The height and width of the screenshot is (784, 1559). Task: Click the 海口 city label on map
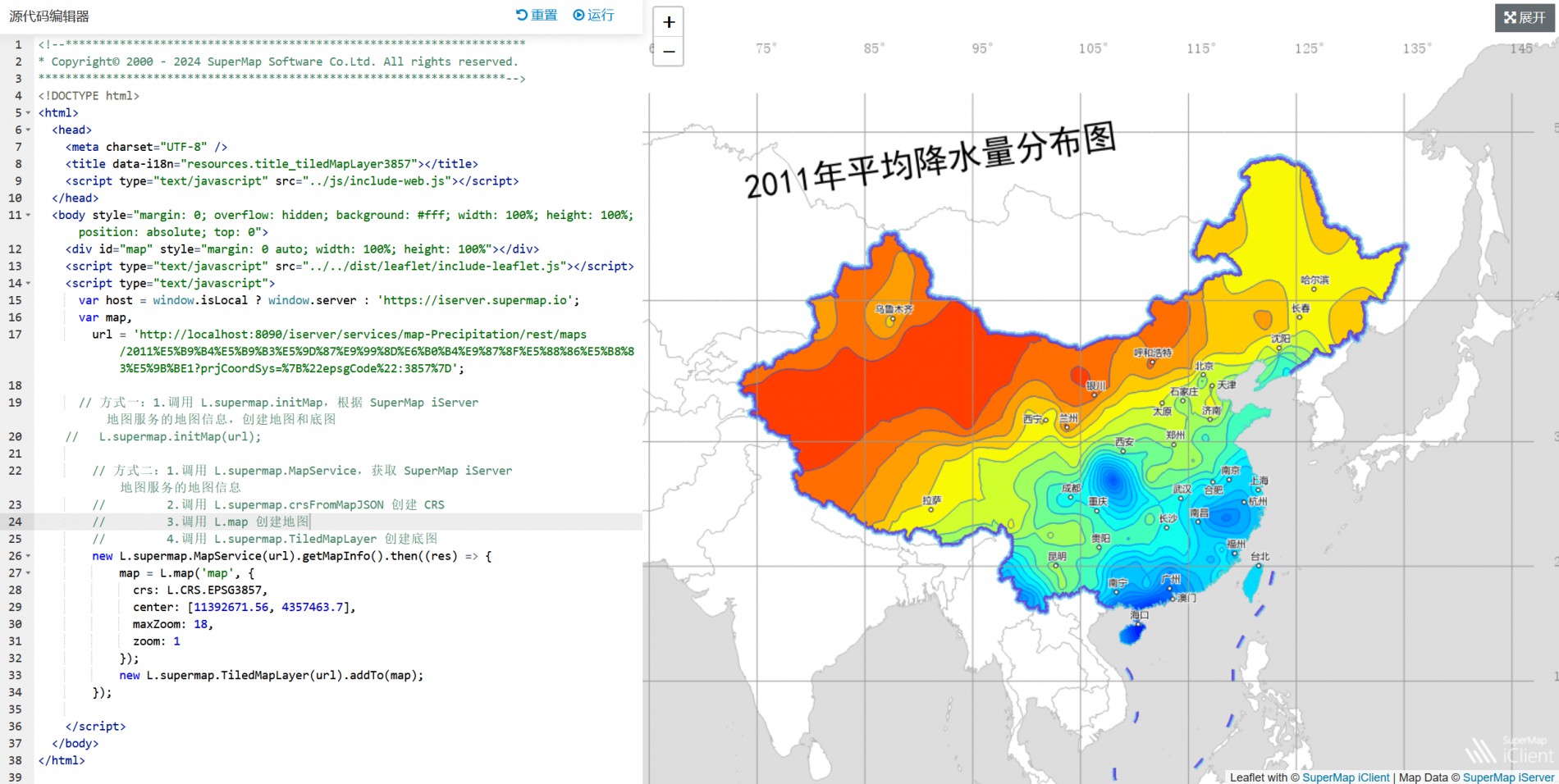point(1139,615)
